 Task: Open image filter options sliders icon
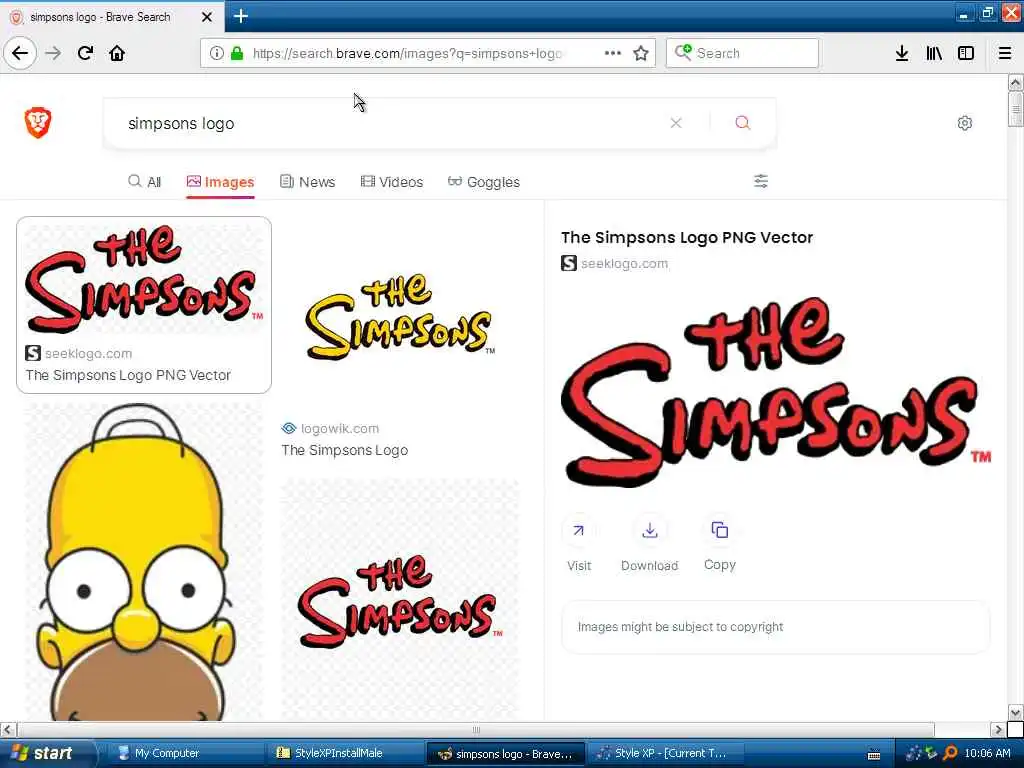click(761, 181)
